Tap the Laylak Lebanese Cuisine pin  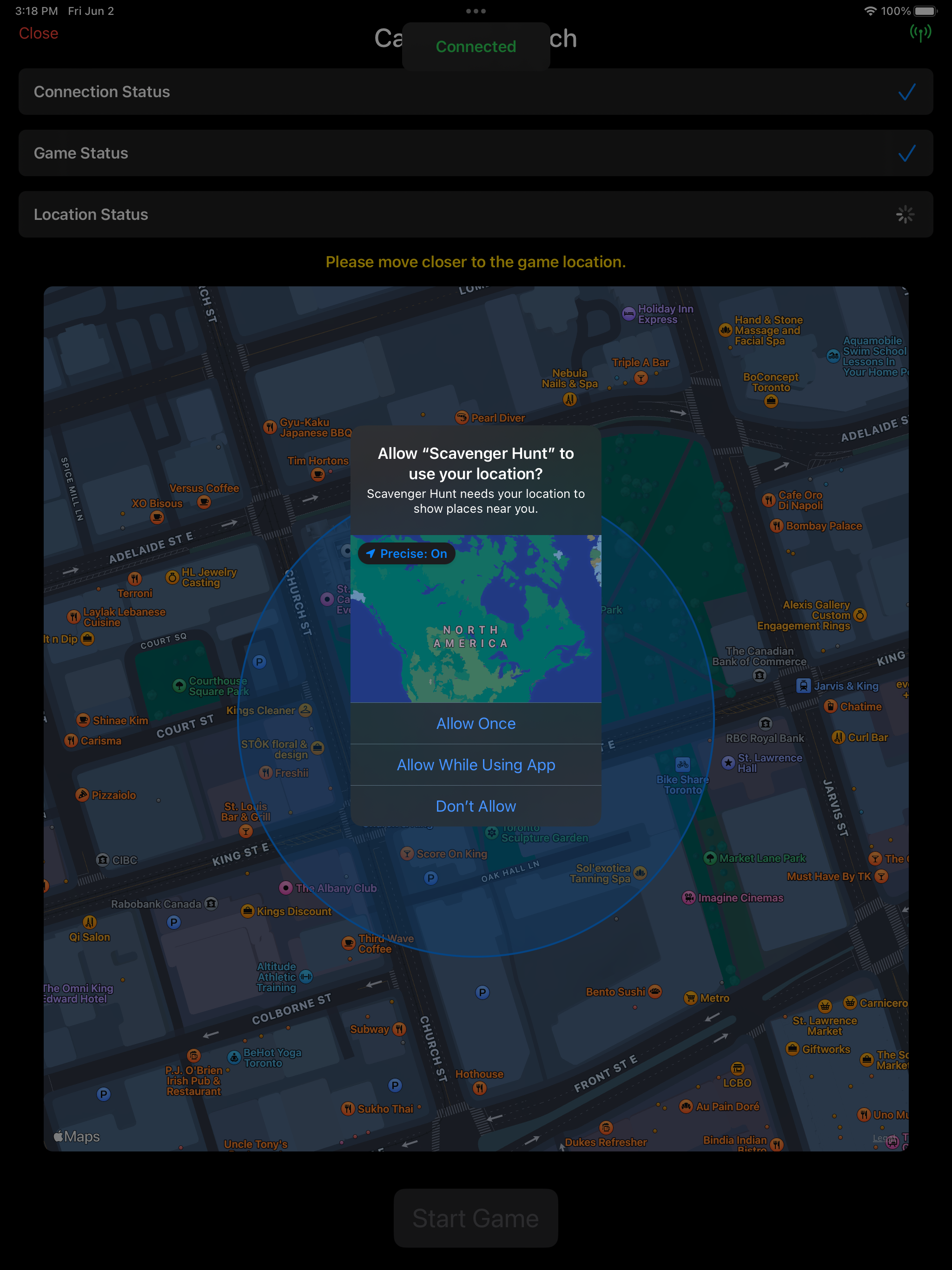[73, 616]
